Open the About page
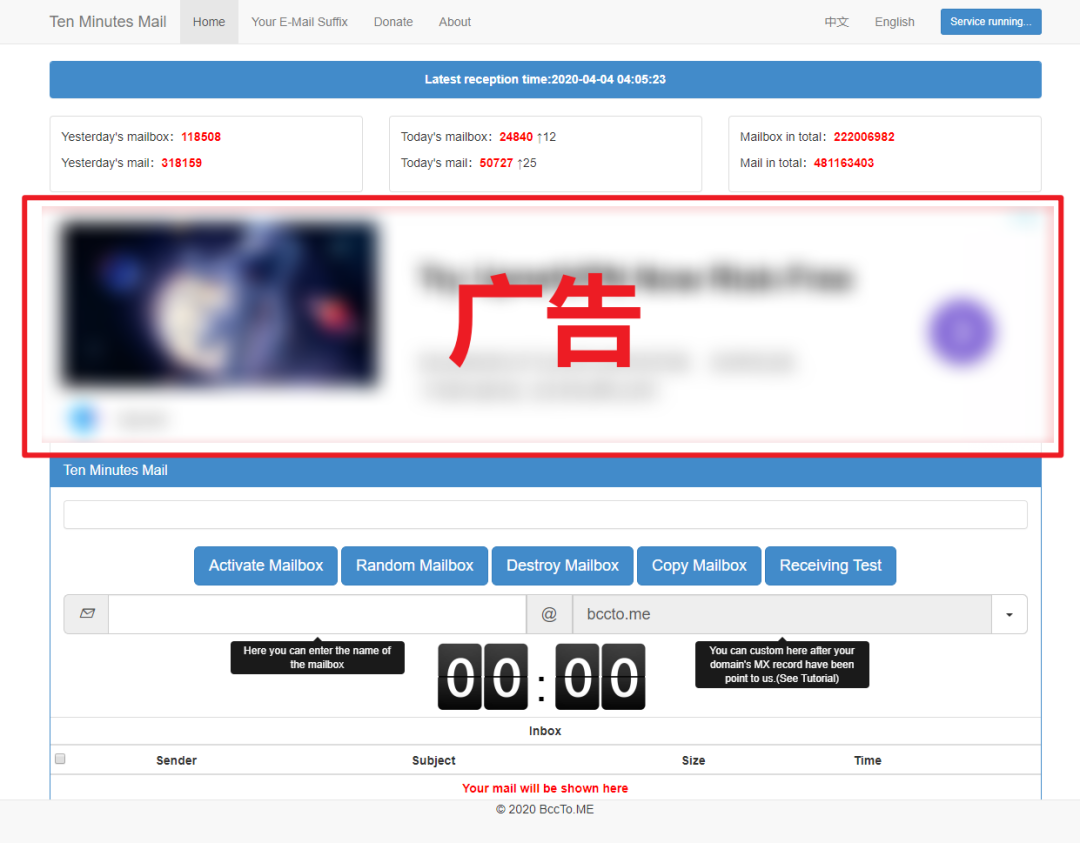 pos(455,22)
